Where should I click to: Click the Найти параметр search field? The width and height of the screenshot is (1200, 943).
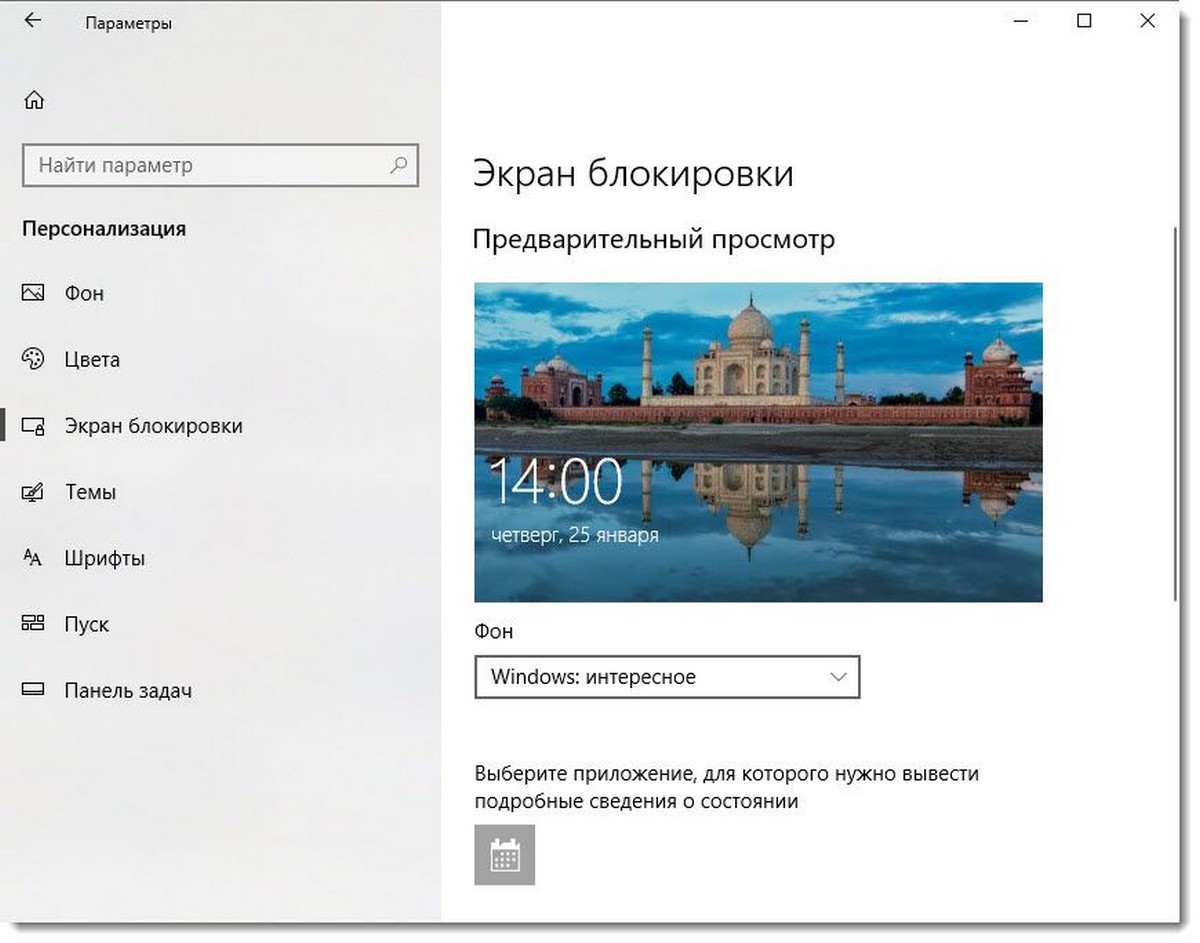click(x=220, y=165)
